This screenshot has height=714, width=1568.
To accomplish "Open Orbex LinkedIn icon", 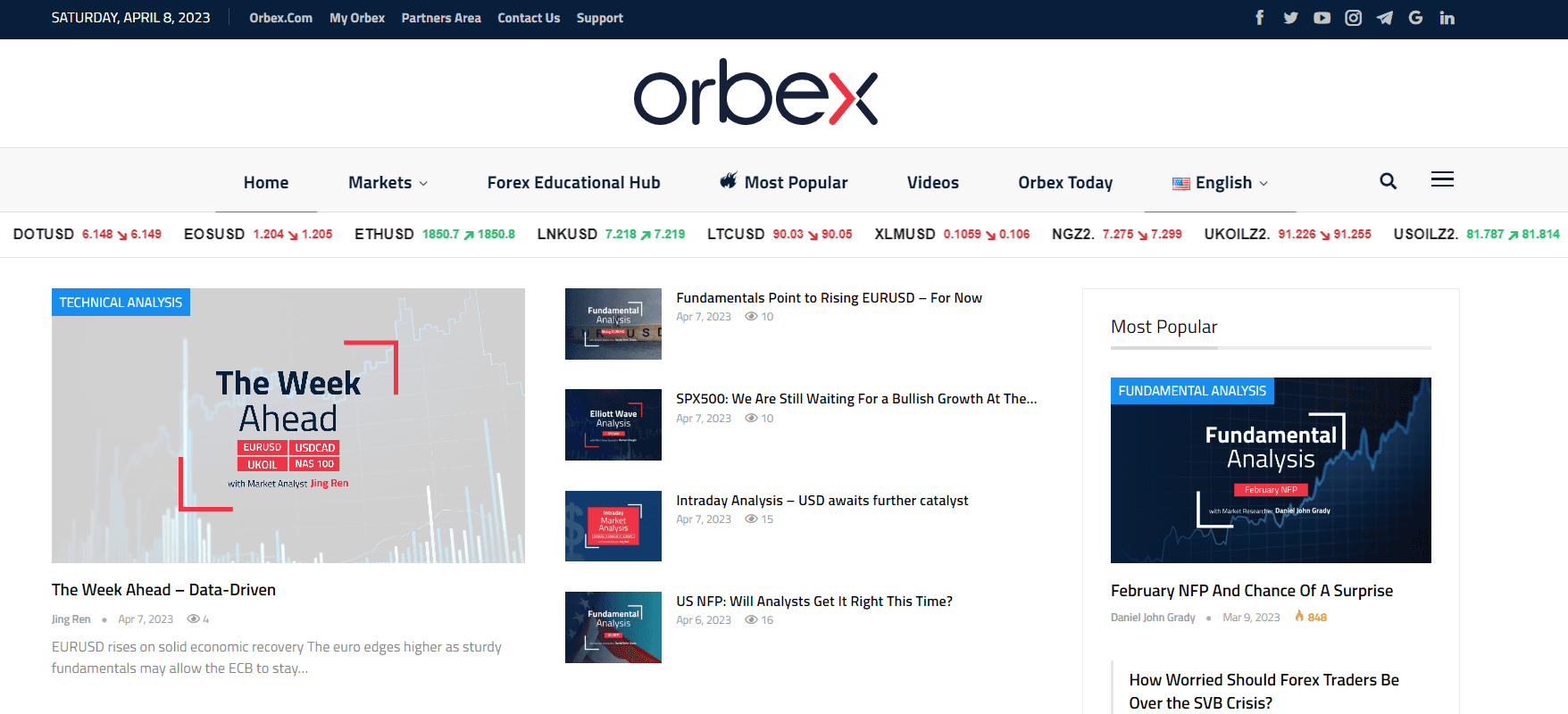I will pos(1447,18).
